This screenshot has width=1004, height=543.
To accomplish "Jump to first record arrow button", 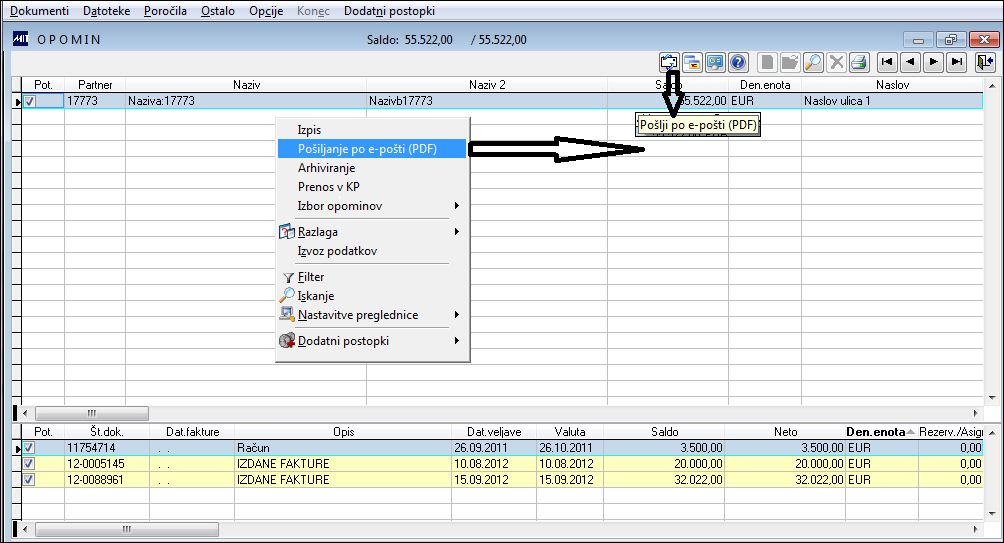I will (x=887, y=62).
